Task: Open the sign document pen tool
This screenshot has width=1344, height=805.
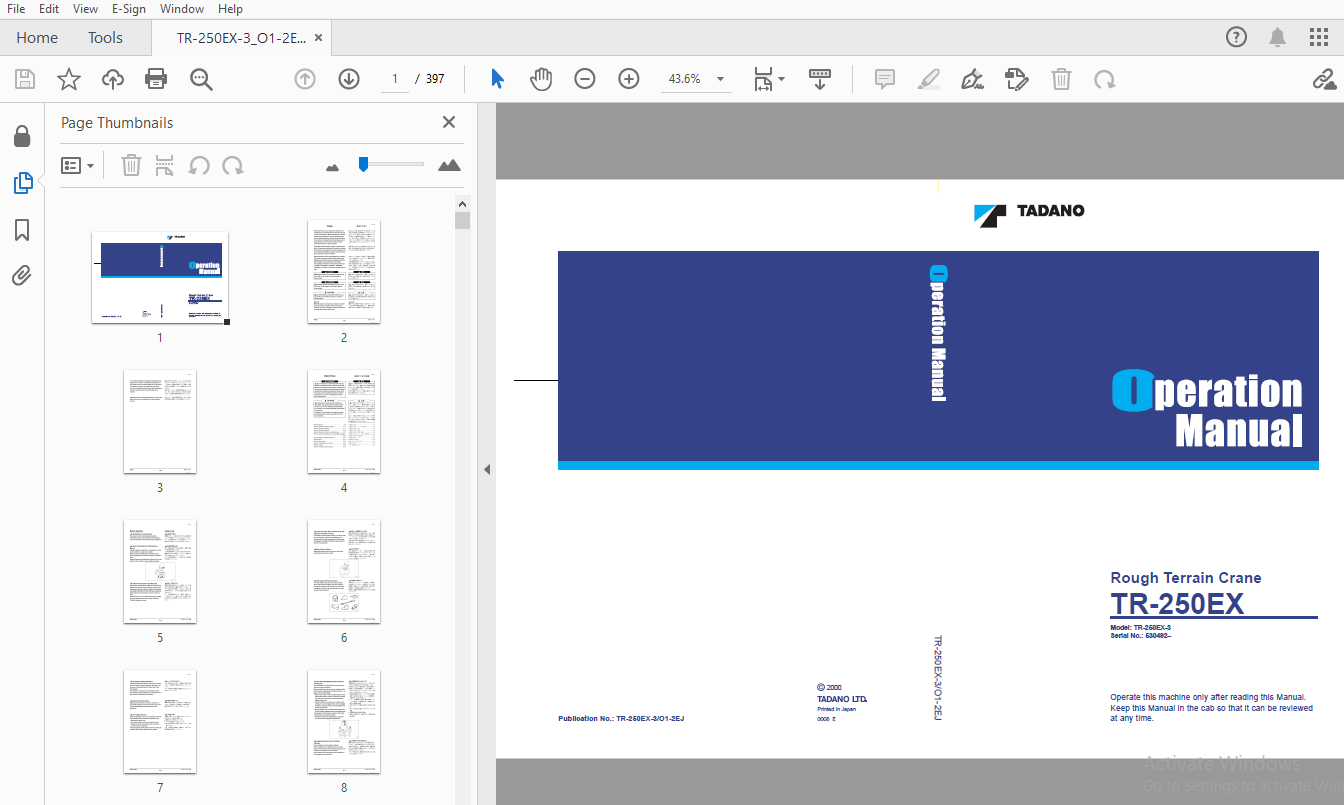Action: click(x=972, y=79)
